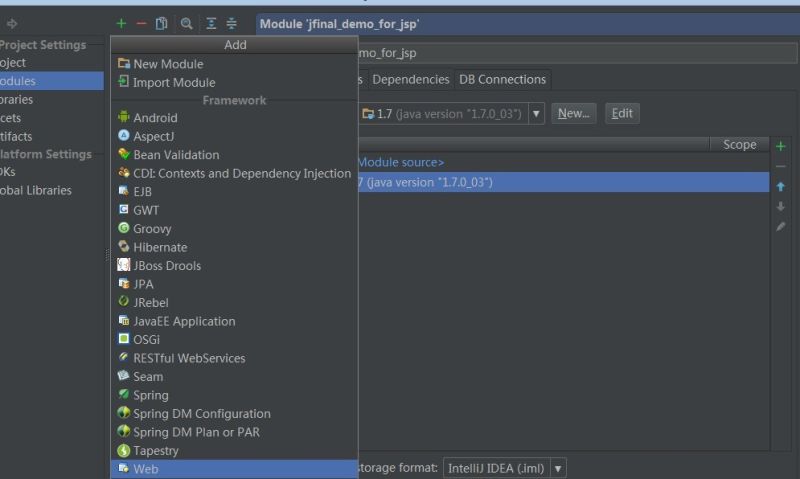
Task: Click the forward navigation arrow icon
Action: (12, 23)
